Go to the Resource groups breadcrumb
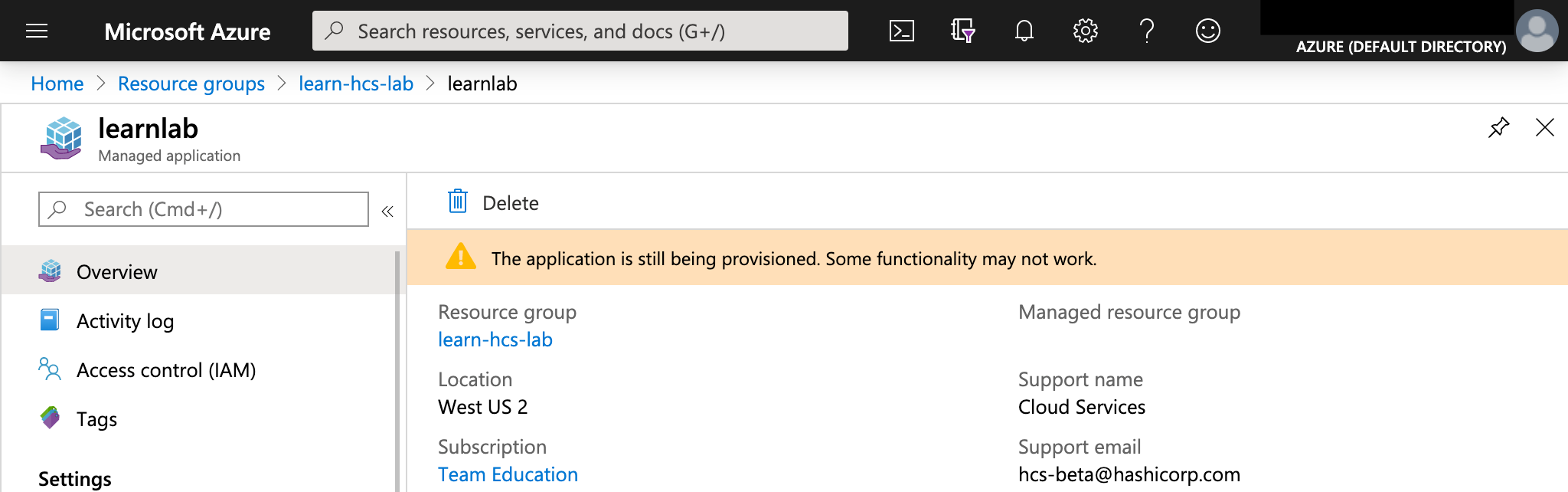Image resolution: width=1568 pixels, height=492 pixels. tap(191, 84)
